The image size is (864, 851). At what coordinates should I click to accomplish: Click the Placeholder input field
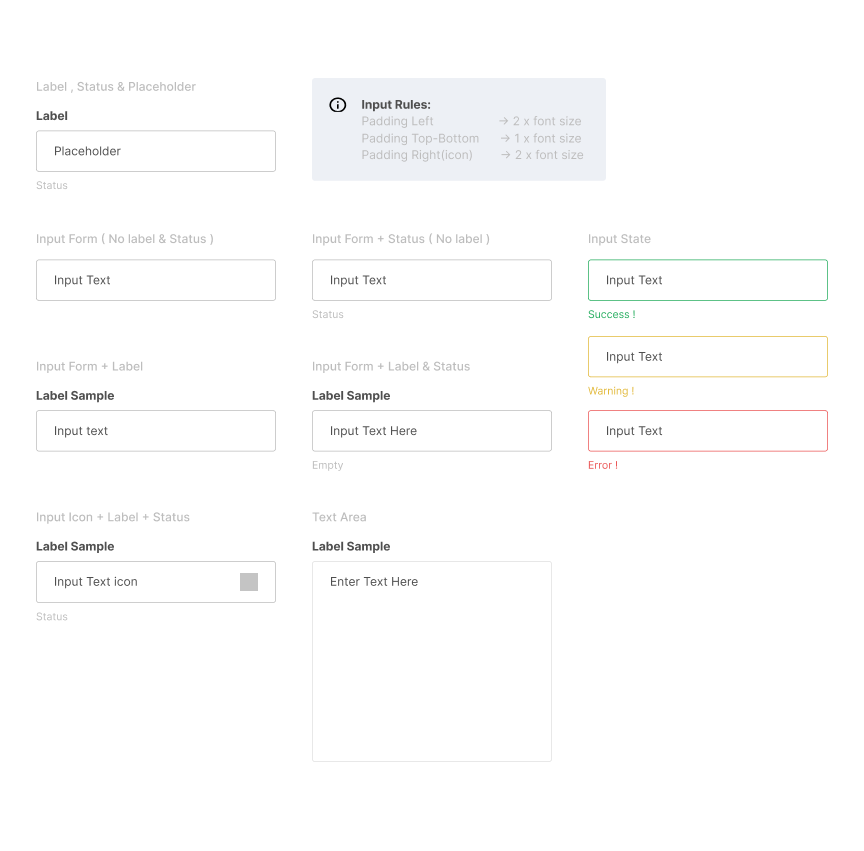(156, 151)
